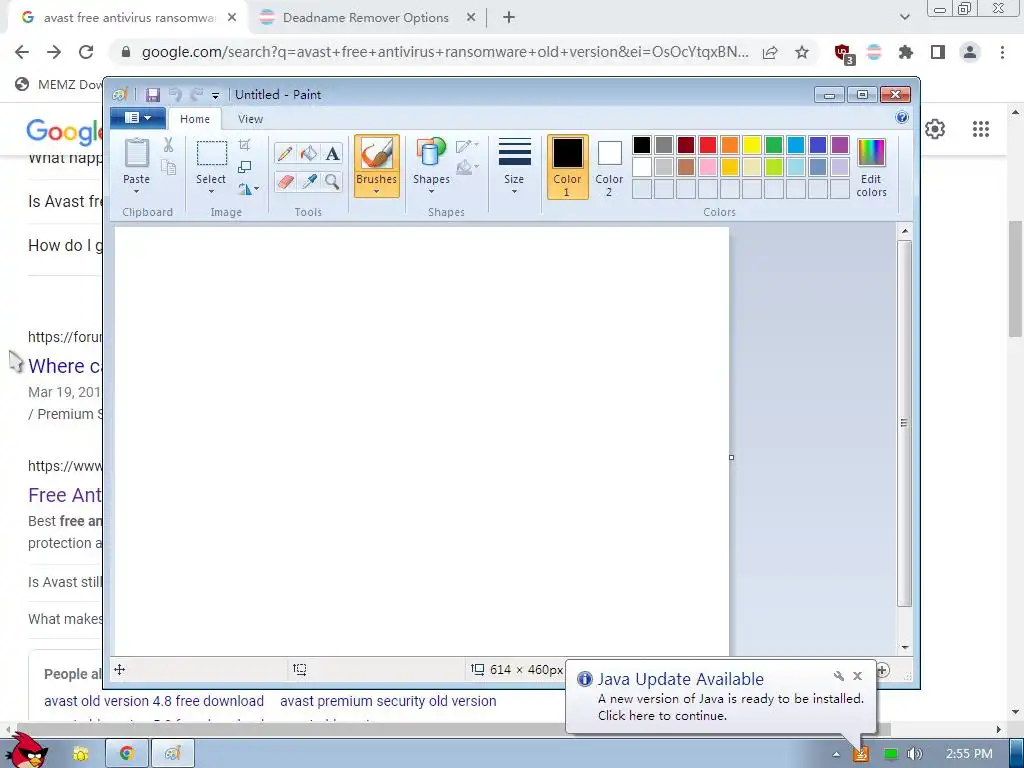Viewport: 1024px width, 768px height.
Task: Show hidden tray icons arrow
Action: [x=836, y=754]
